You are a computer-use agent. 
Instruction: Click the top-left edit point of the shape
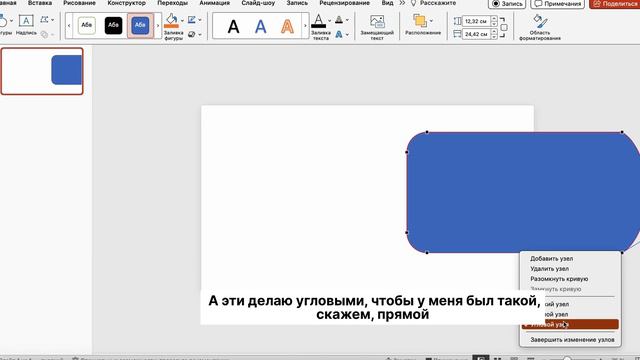427,132
